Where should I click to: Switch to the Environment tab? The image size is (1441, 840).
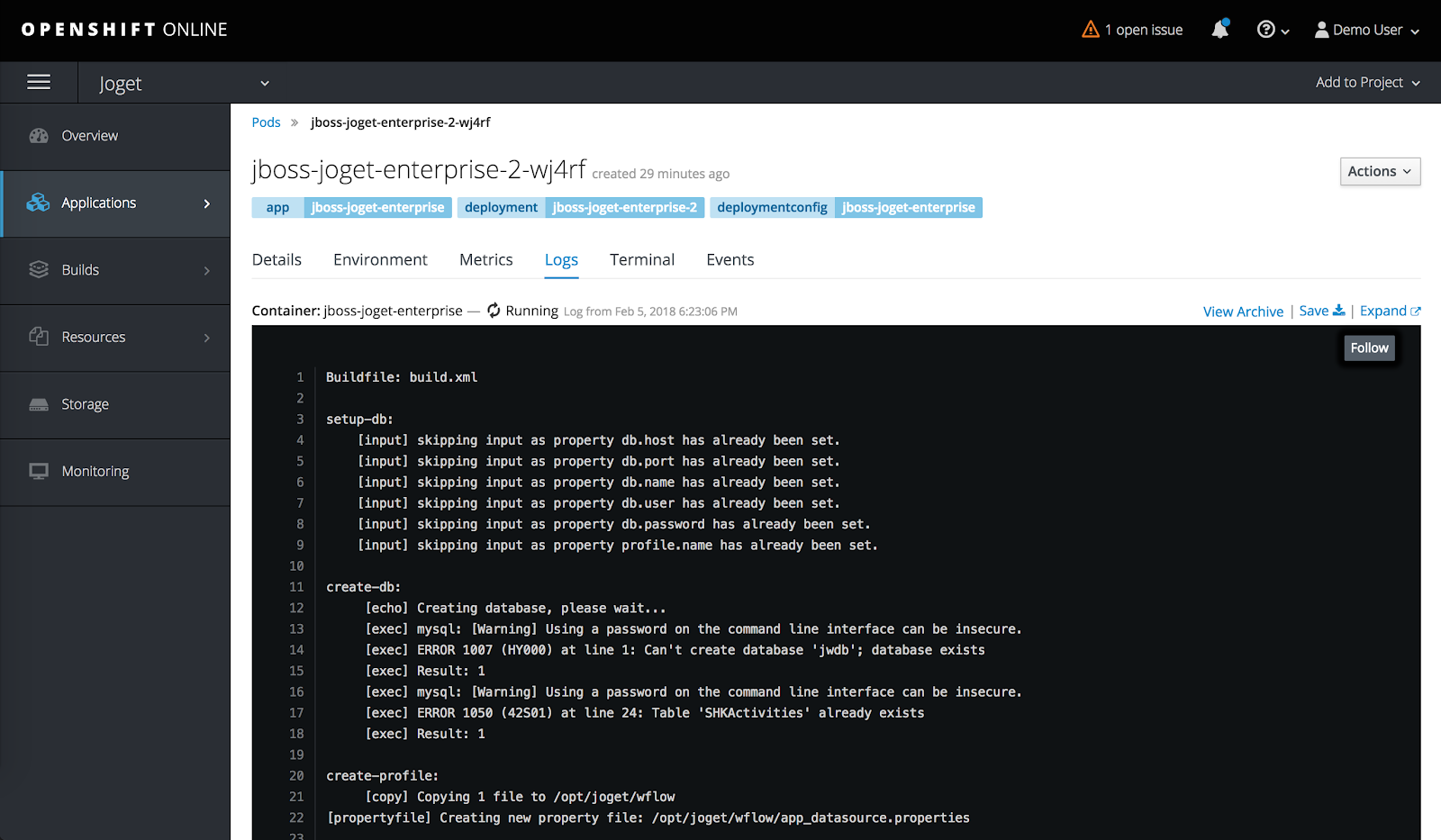tap(380, 259)
